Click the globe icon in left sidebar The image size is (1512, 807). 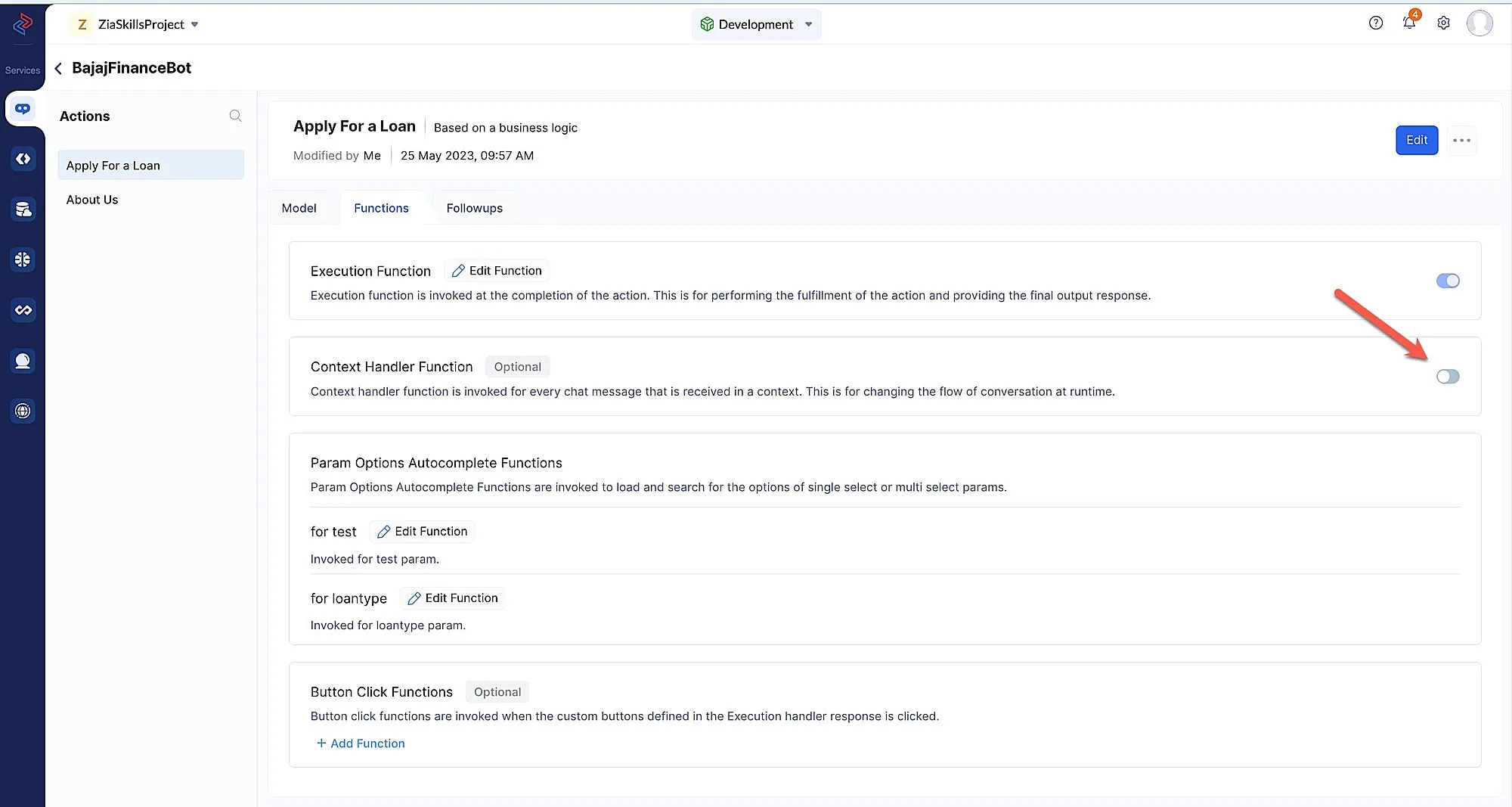point(23,411)
